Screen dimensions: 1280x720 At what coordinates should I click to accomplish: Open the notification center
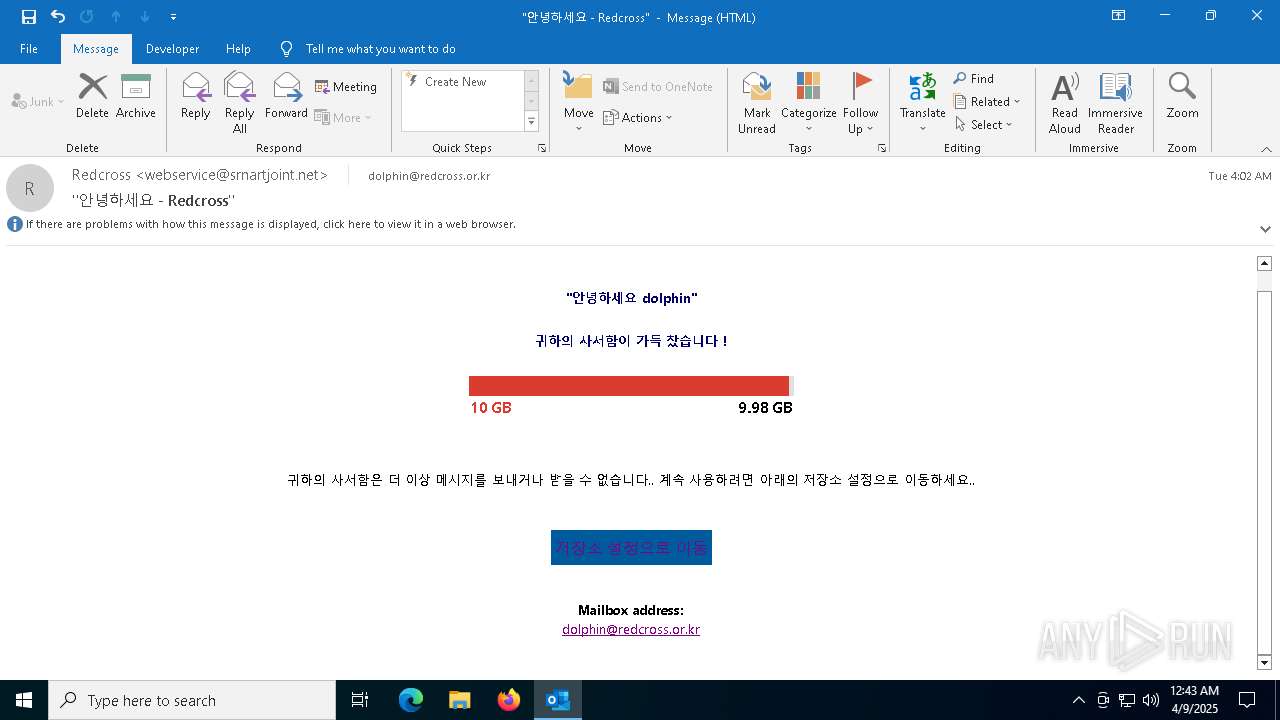(1247, 700)
